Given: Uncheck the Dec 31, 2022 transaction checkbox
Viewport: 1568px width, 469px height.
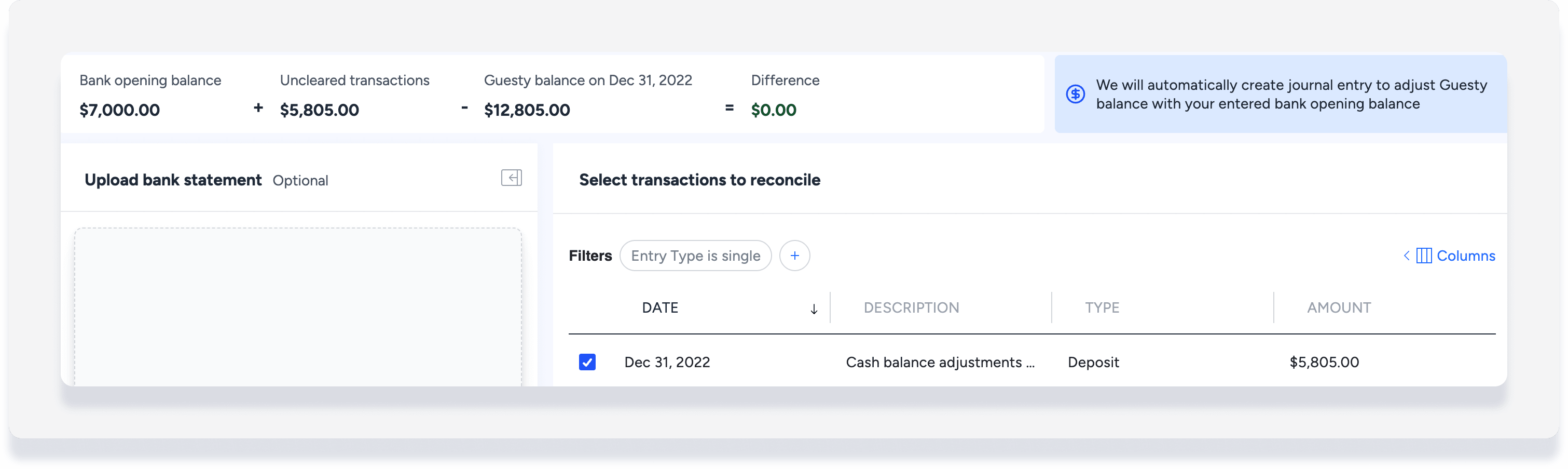Looking at the screenshot, I should coord(587,363).
